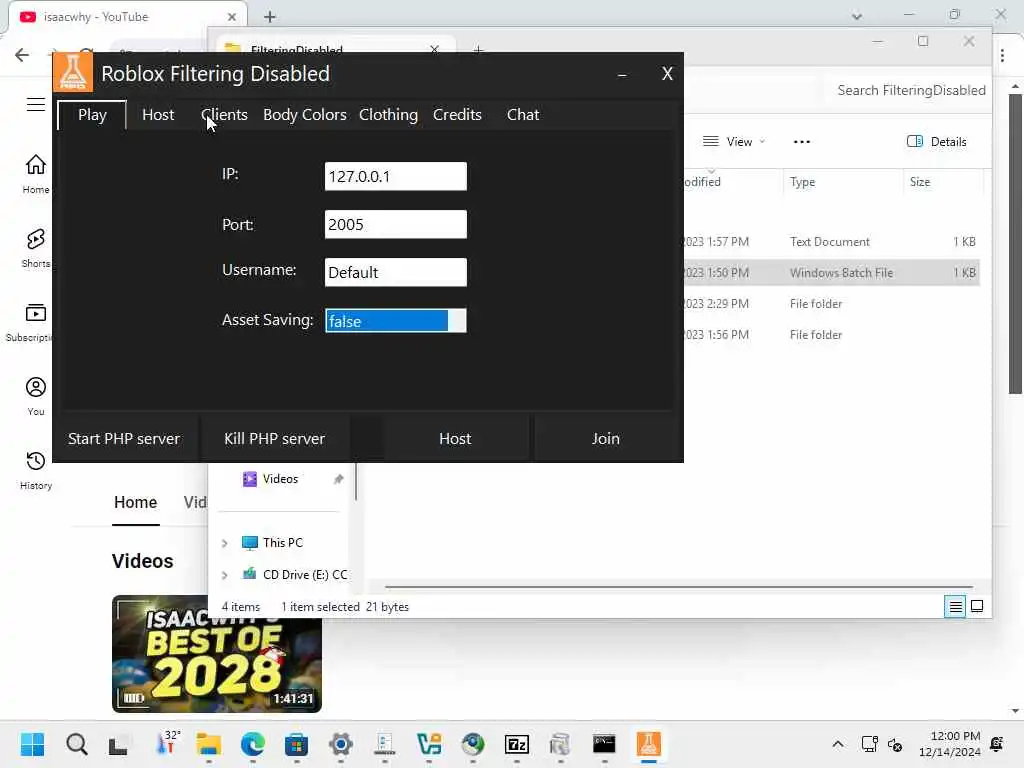Viewport: 1024px width, 768px height.
Task: Expand the CD Drive (E:) tree node
Action: click(225, 575)
